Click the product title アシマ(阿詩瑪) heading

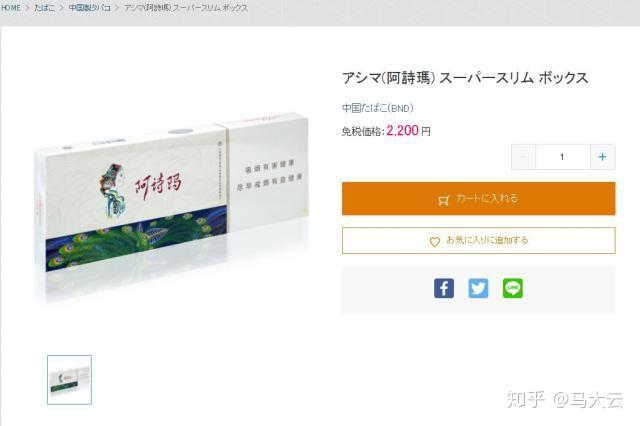click(465, 78)
